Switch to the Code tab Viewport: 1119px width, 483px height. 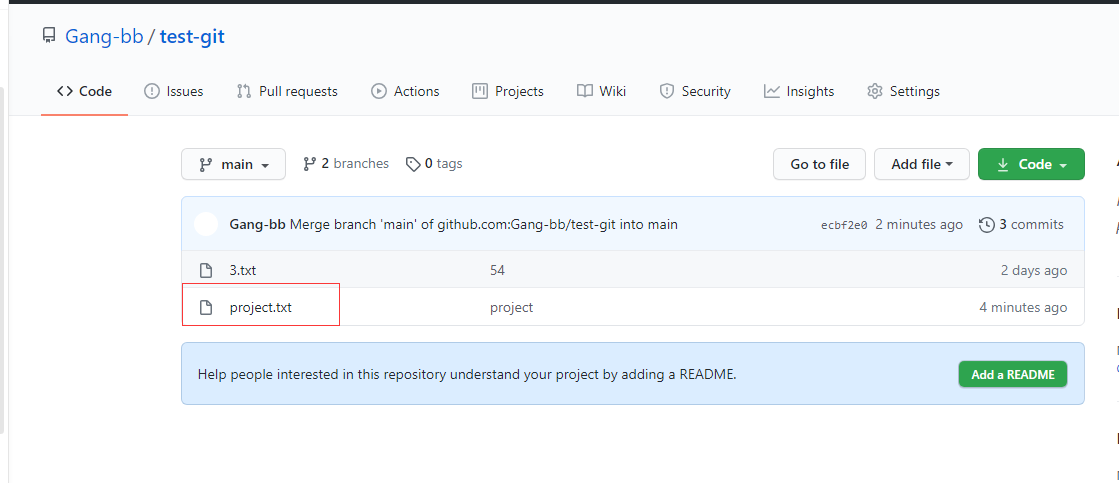pyautogui.click(x=84, y=91)
